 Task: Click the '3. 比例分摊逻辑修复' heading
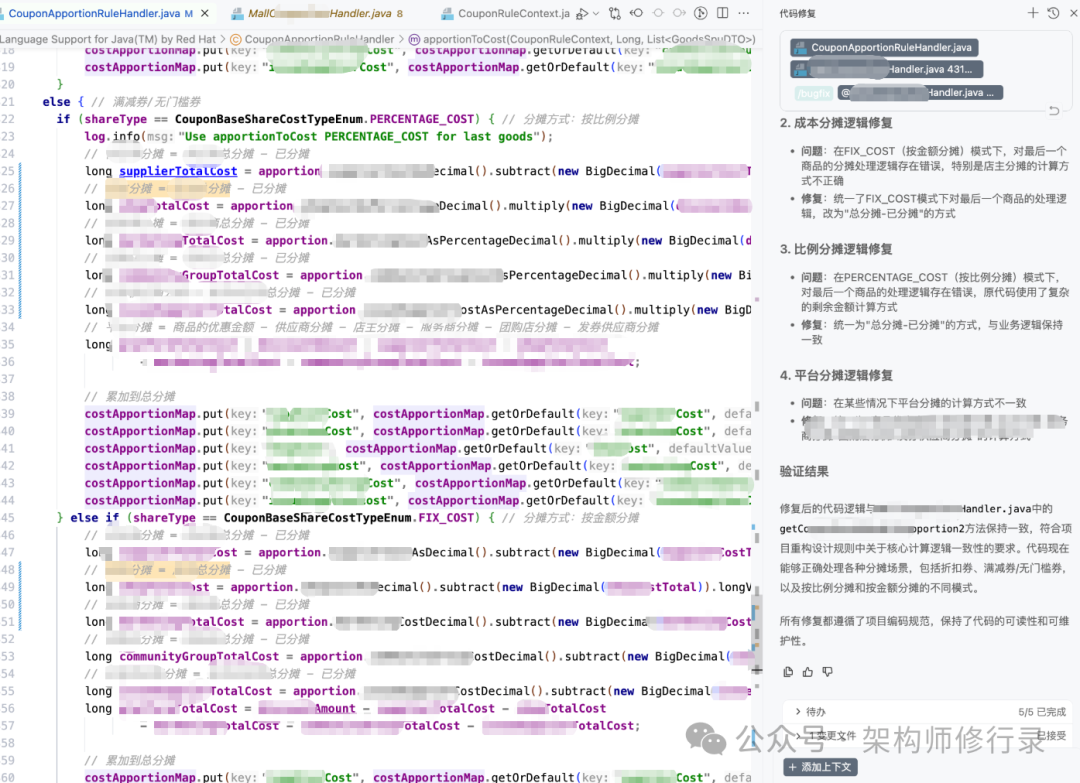click(x=835, y=249)
